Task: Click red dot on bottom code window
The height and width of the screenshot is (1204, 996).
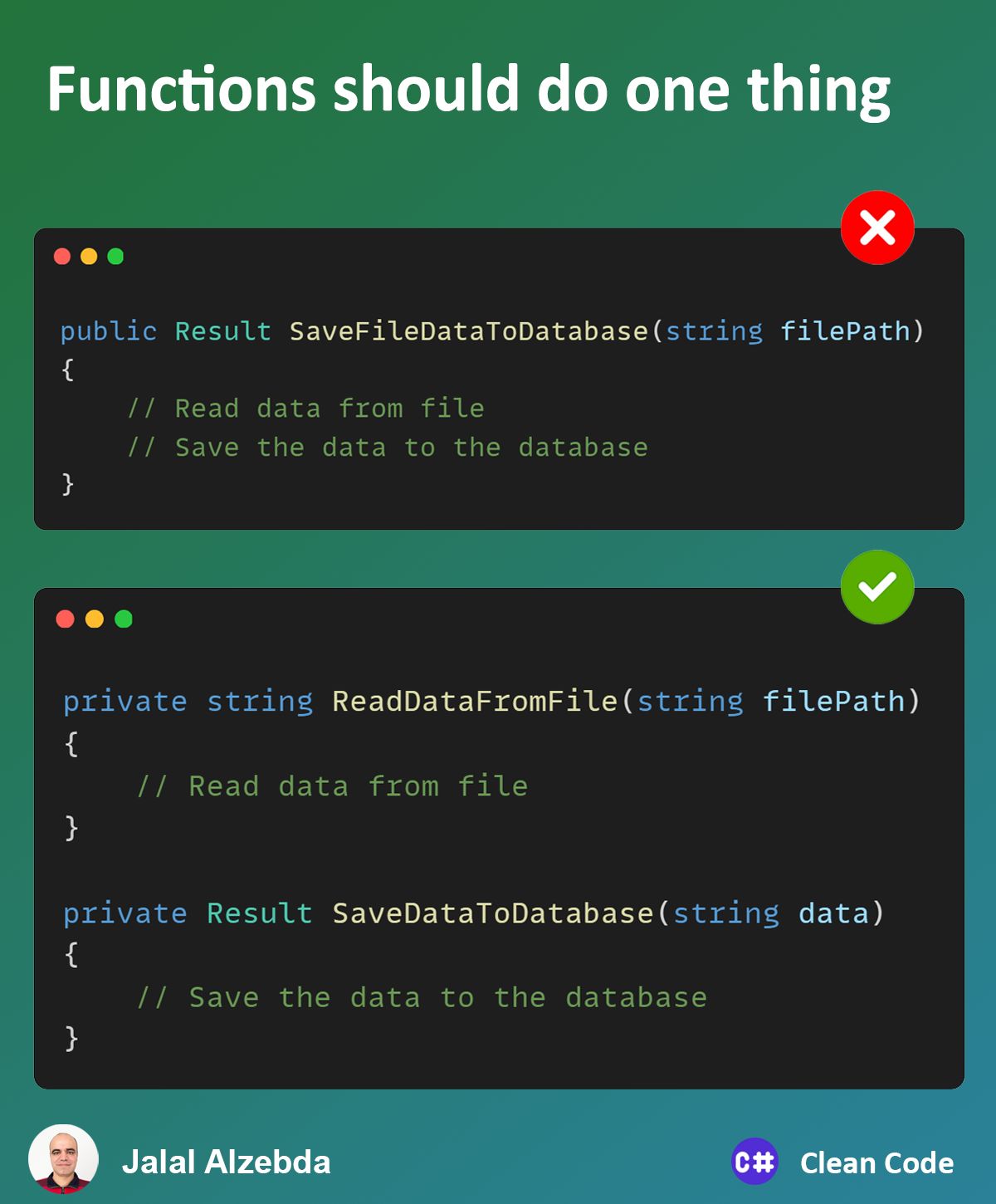Action: [66, 619]
